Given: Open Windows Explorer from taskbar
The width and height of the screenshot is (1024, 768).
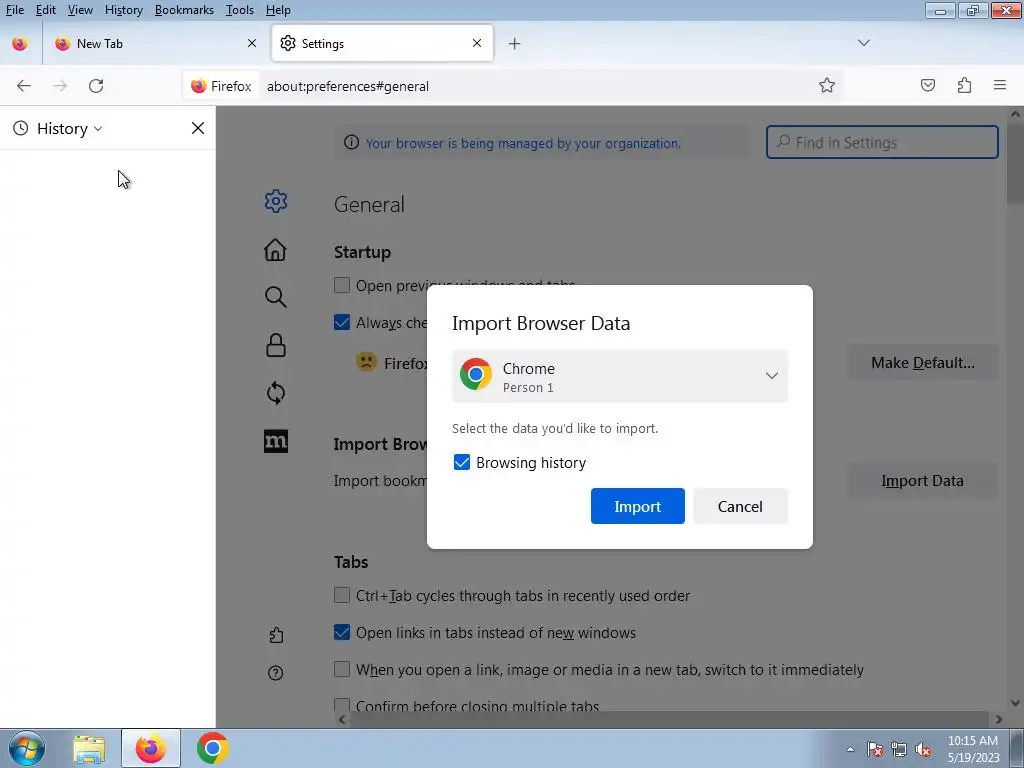Looking at the screenshot, I should [89, 748].
